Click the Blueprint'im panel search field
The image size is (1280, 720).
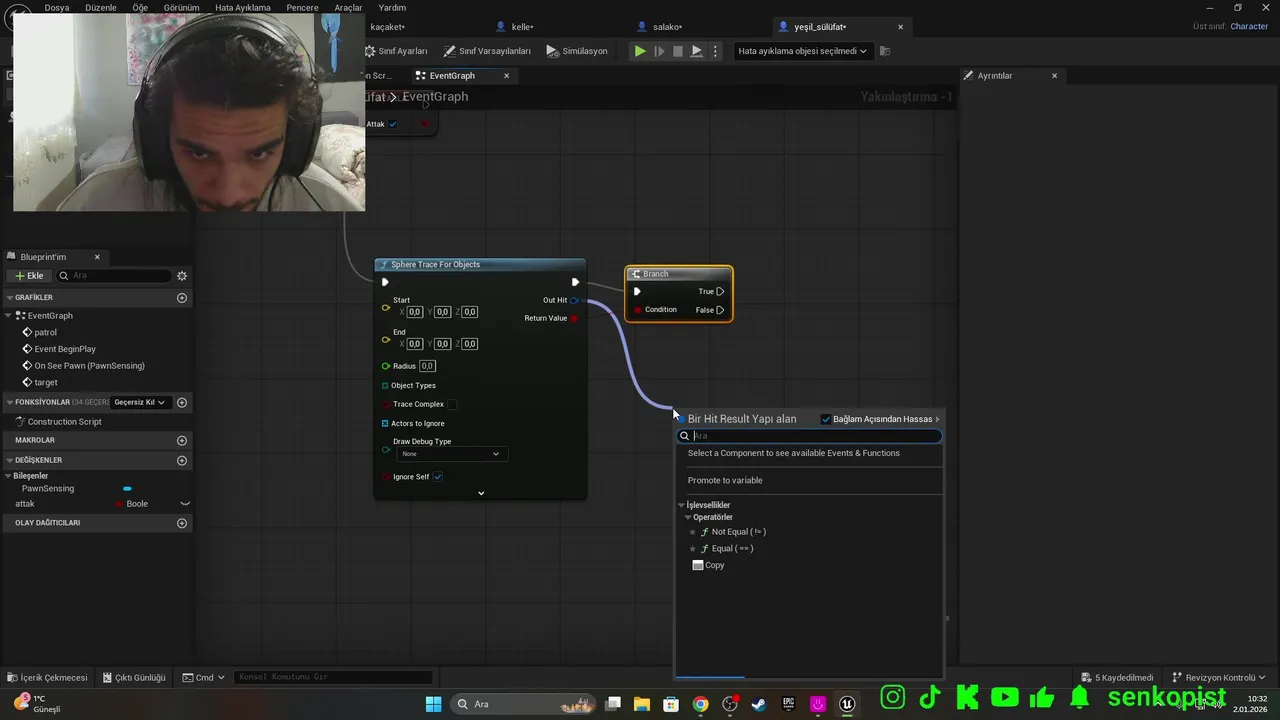pos(115,276)
